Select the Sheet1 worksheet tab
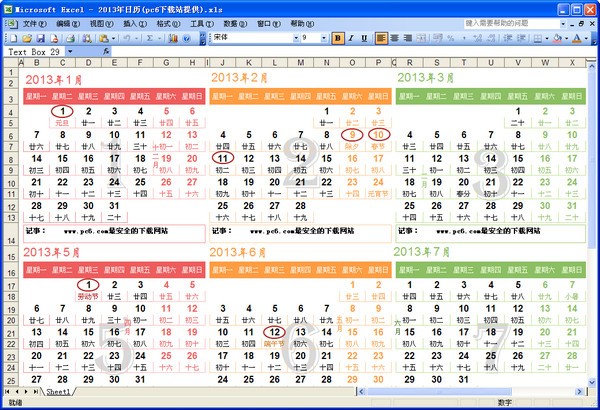 (59, 392)
